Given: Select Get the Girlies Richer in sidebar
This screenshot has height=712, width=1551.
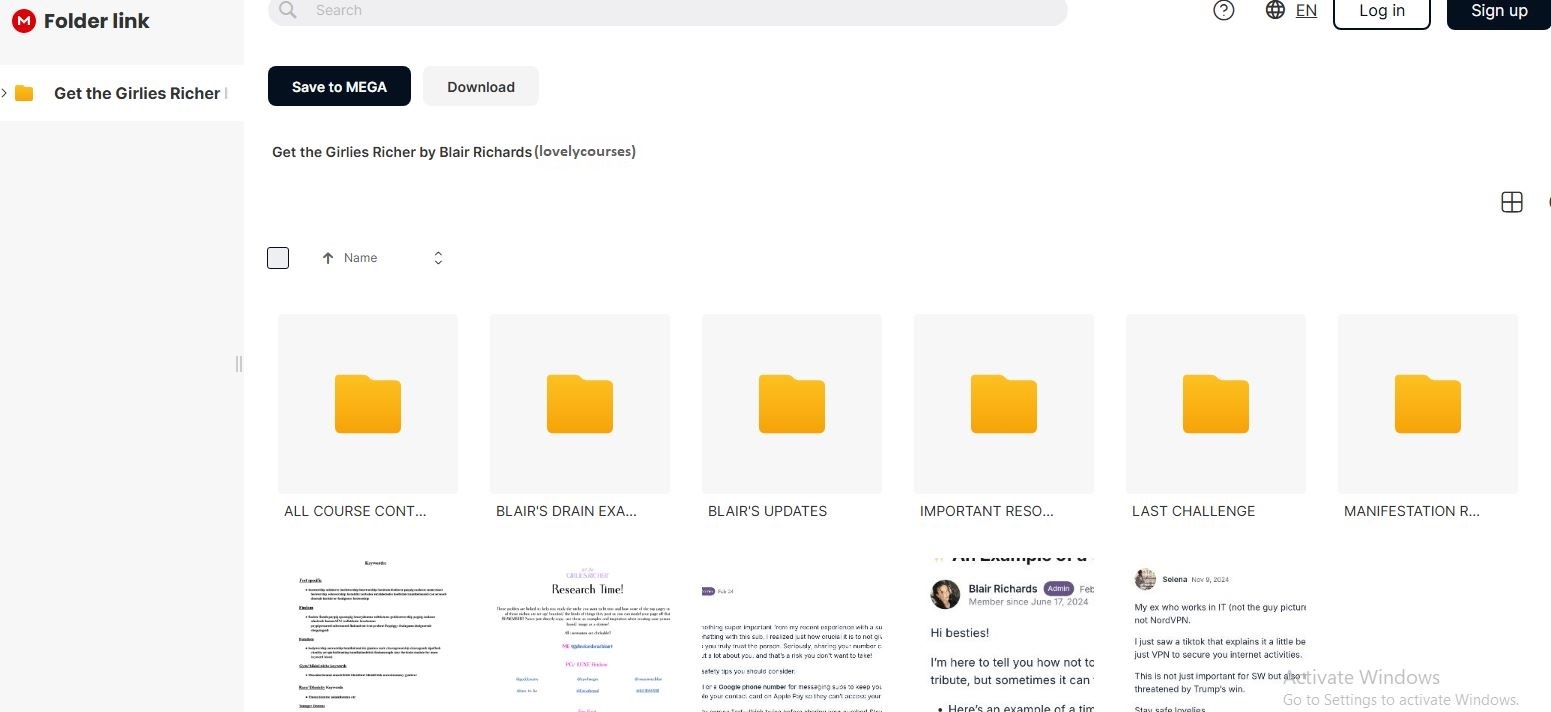Looking at the screenshot, I should (x=136, y=93).
